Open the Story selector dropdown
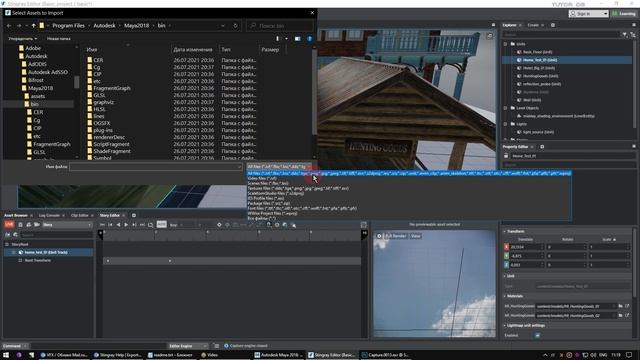The width and height of the screenshot is (640, 360). (x=67, y=225)
